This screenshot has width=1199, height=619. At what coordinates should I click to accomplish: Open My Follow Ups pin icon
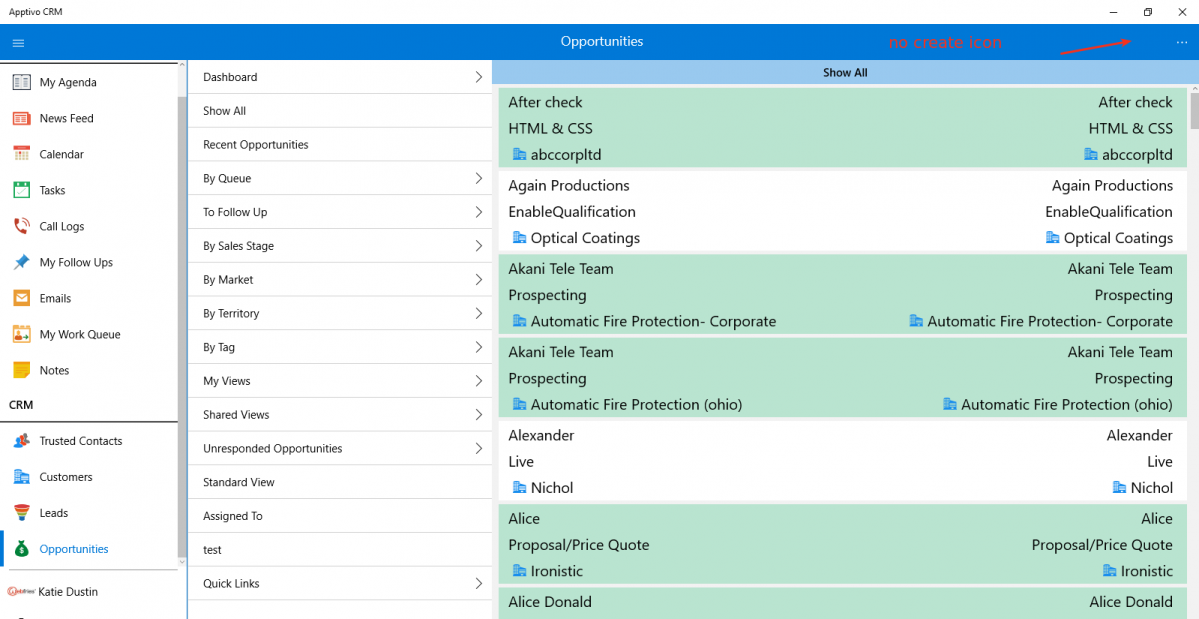coord(21,262)
